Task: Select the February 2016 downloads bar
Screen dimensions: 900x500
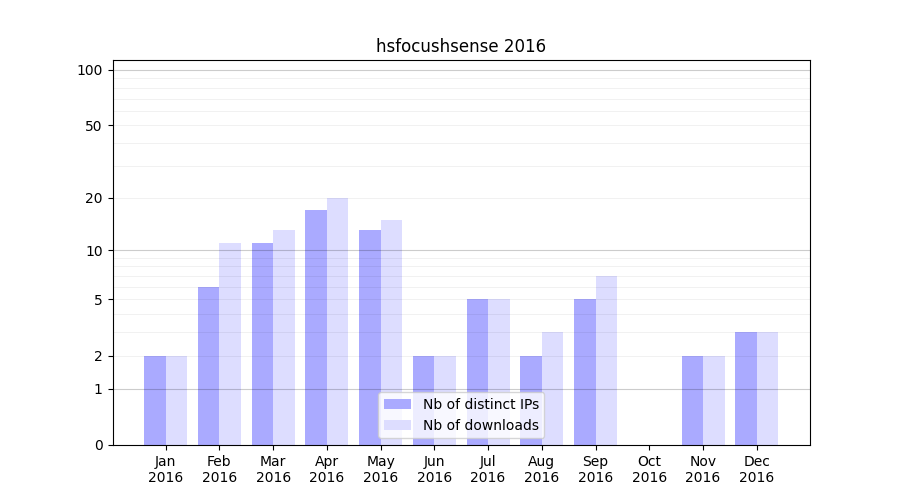Action: 230,343
